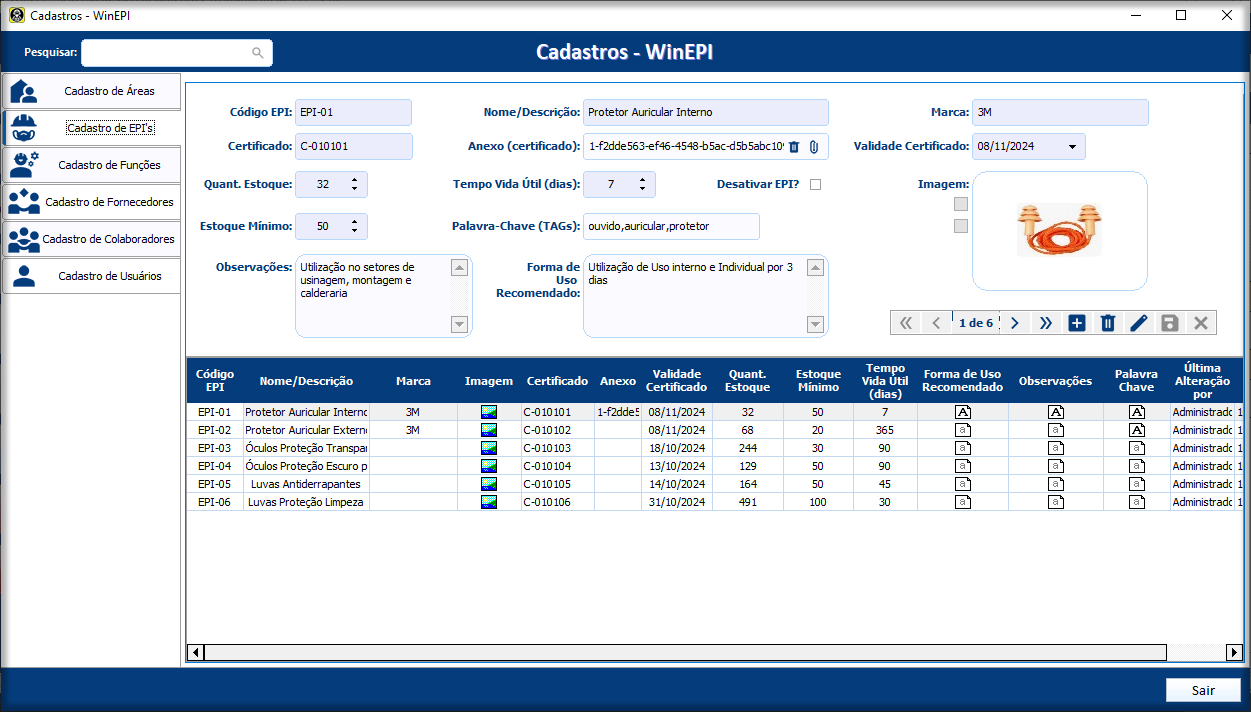Go to the next record arrow
The height and width of the screenshot is (712, 1251).
coord(1014,323)
